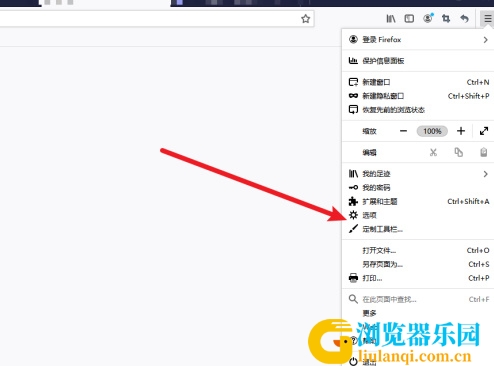Open 登录 Firefox sign-in entry
The image size is (494, 366).
[x=418, y=40]
